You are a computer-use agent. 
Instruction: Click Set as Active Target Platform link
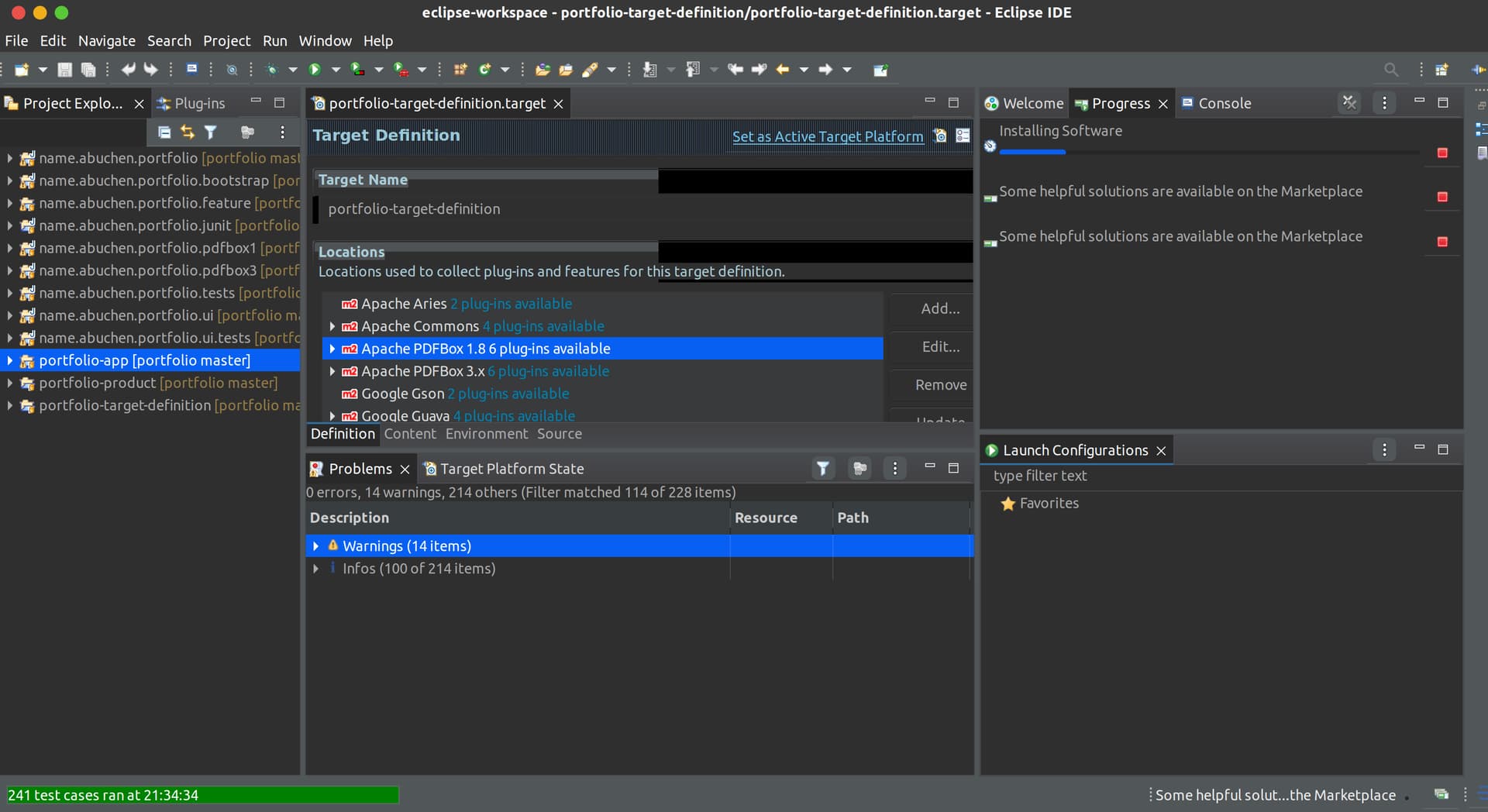[x=828, y=136]
